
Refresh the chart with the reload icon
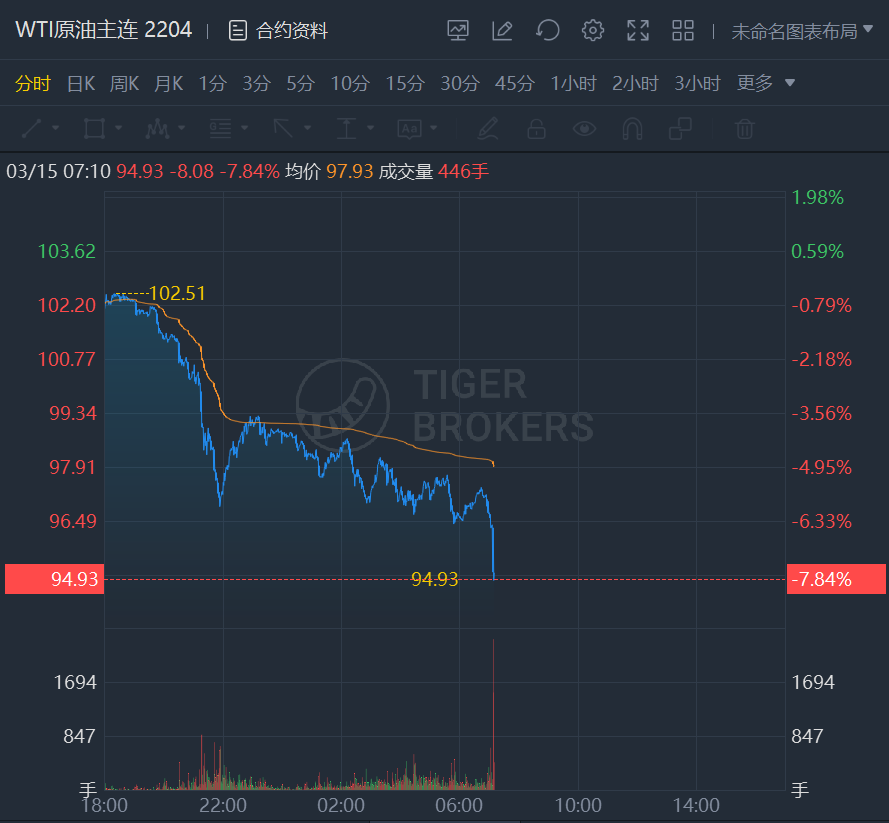point(547,31)
